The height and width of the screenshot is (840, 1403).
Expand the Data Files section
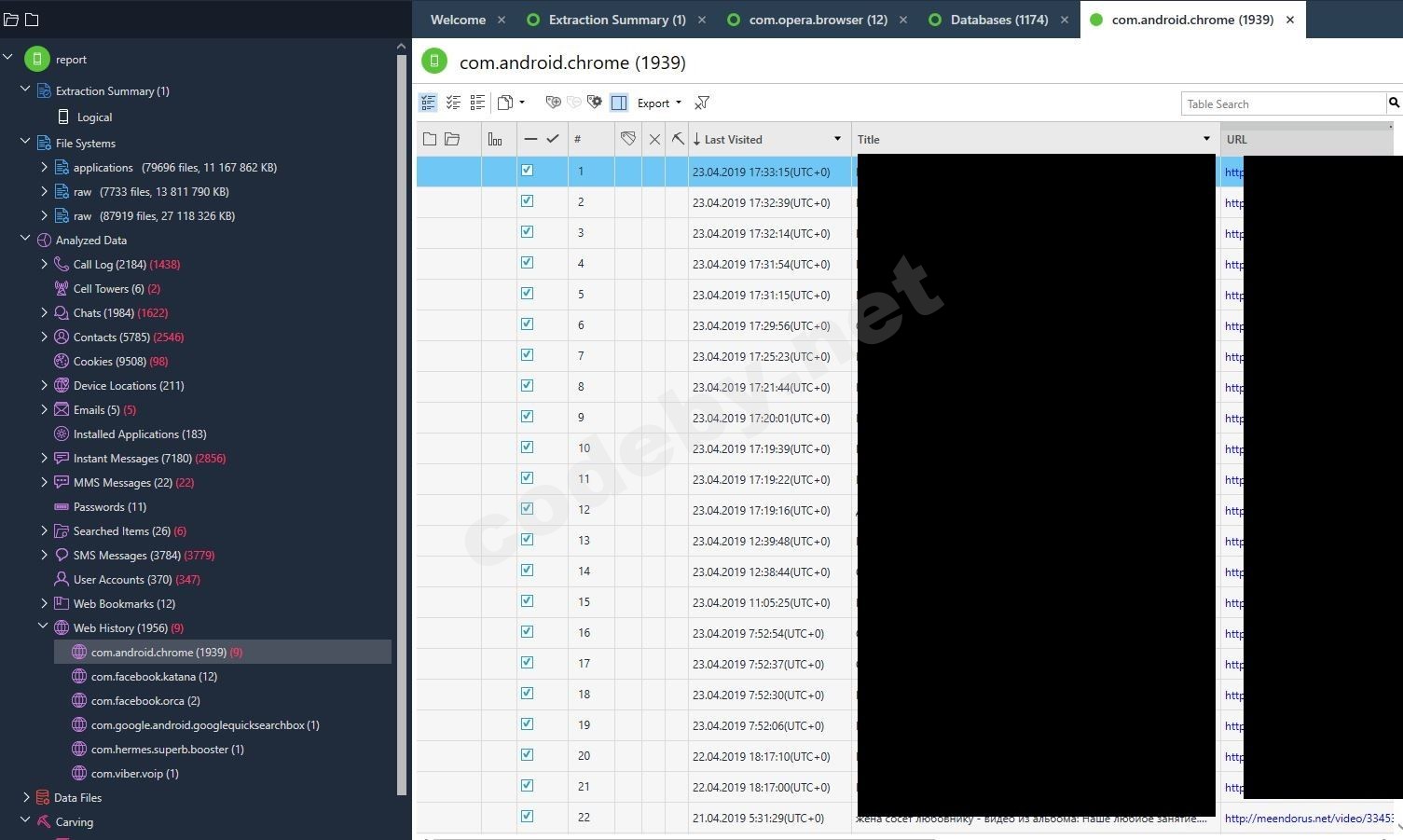25,797
